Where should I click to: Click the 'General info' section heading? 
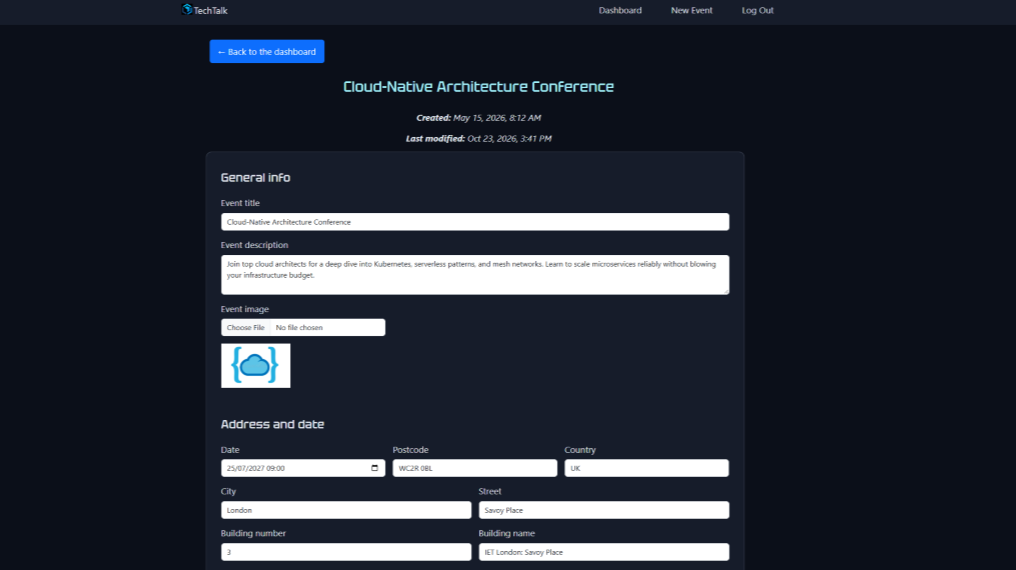point(255,177)
